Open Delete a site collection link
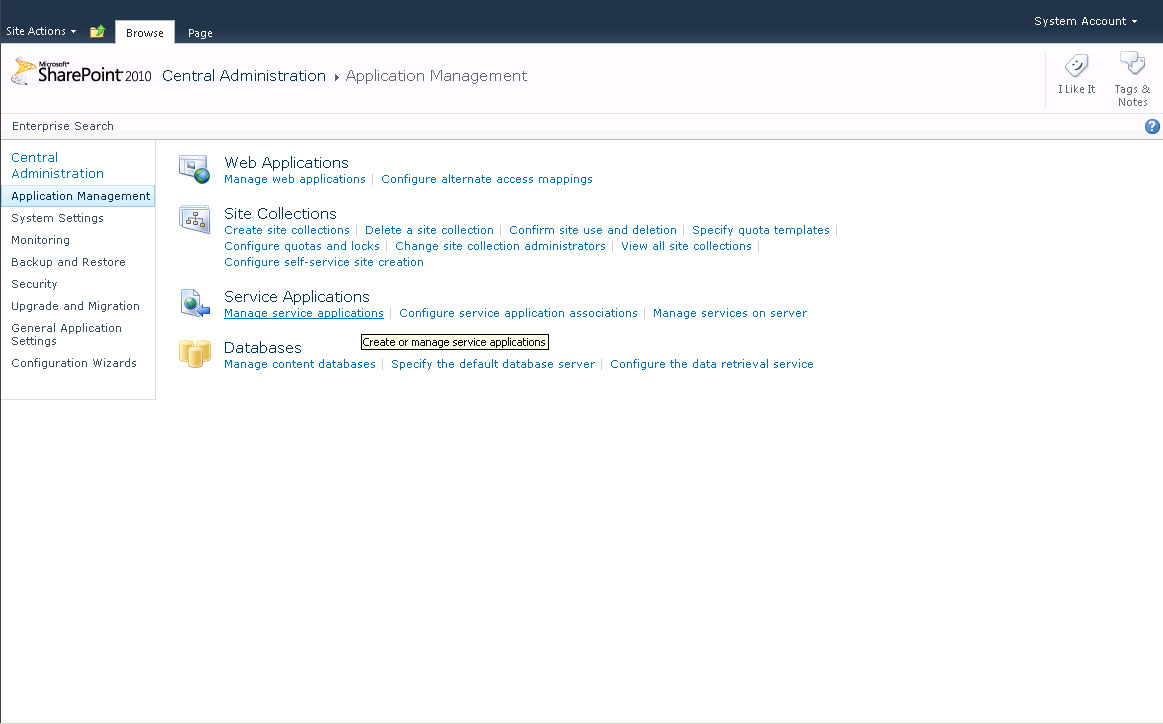Image resolution: width=1163 pixels, height=724 pixels. click(429, 230)
